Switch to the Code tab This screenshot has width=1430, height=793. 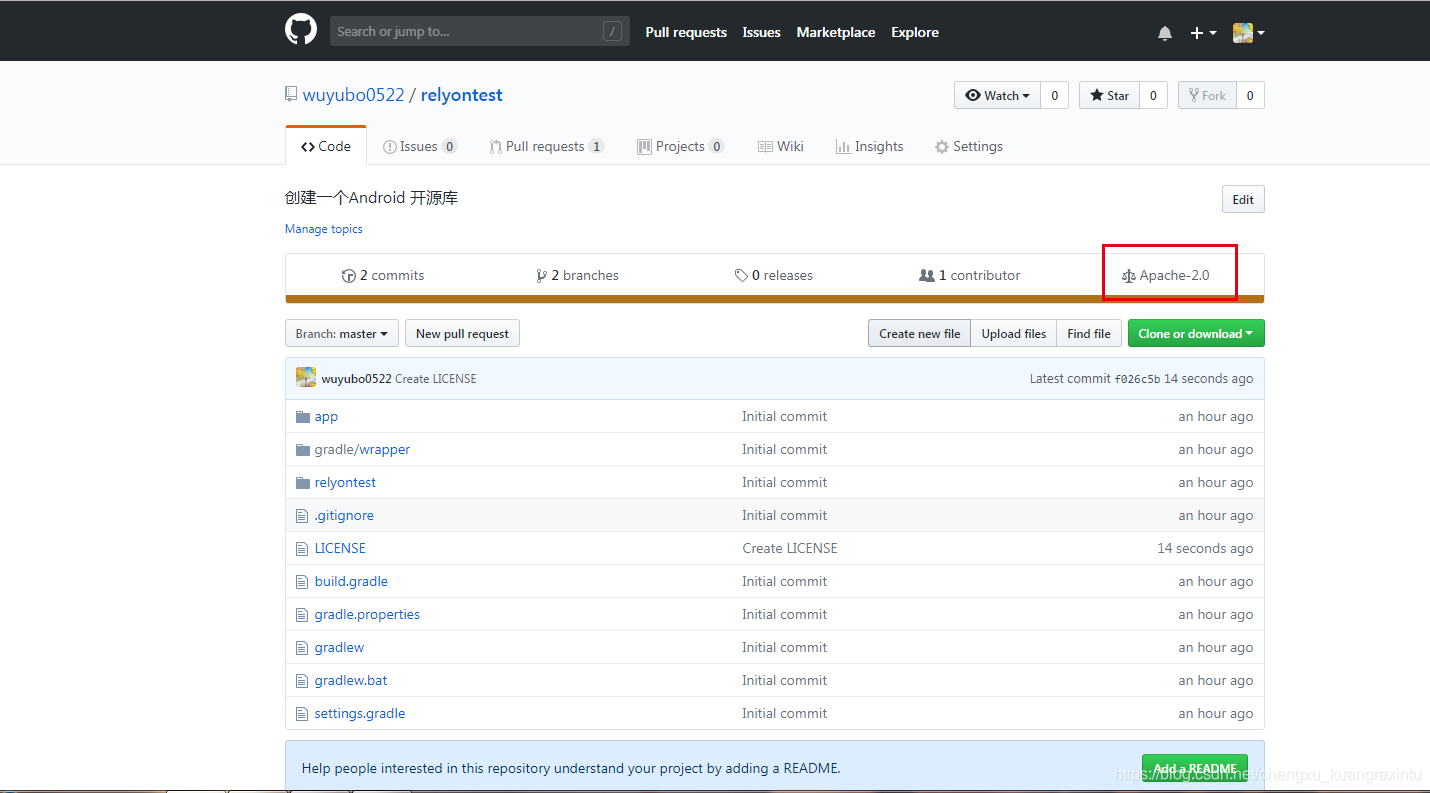coord(326,146)
